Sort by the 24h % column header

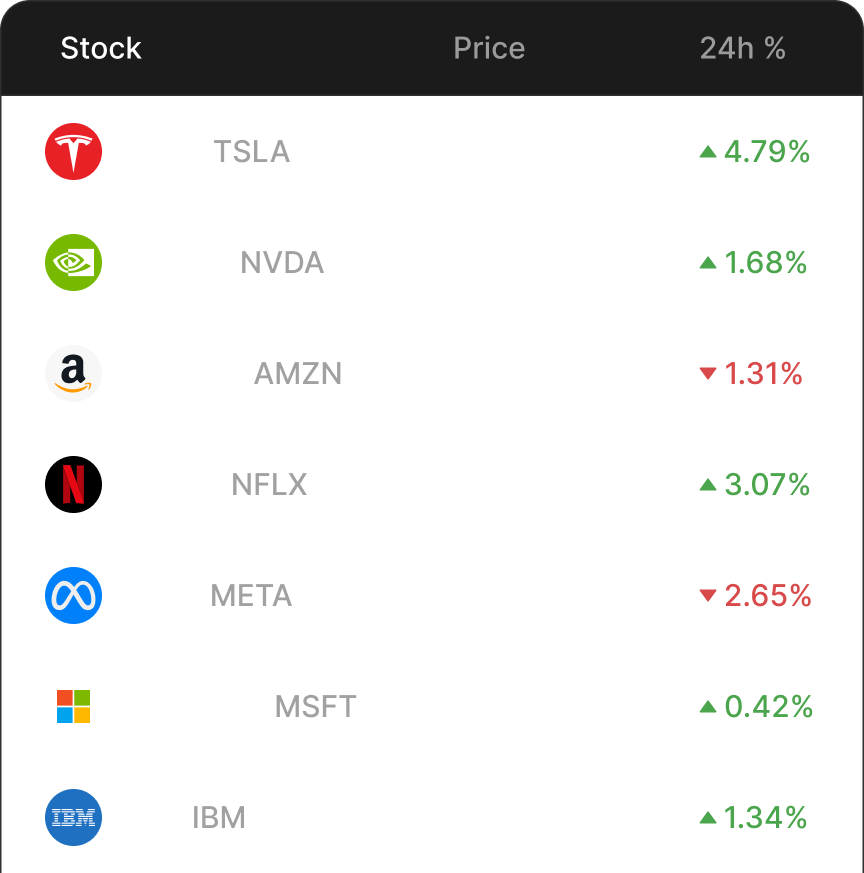click(742, 48)
